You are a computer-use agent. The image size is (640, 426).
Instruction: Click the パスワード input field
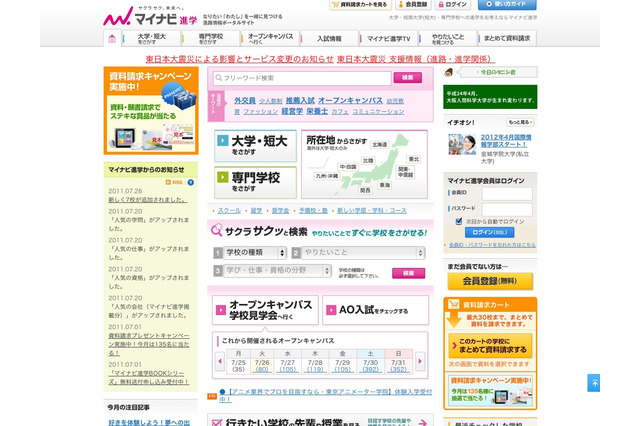coord(507,209)
